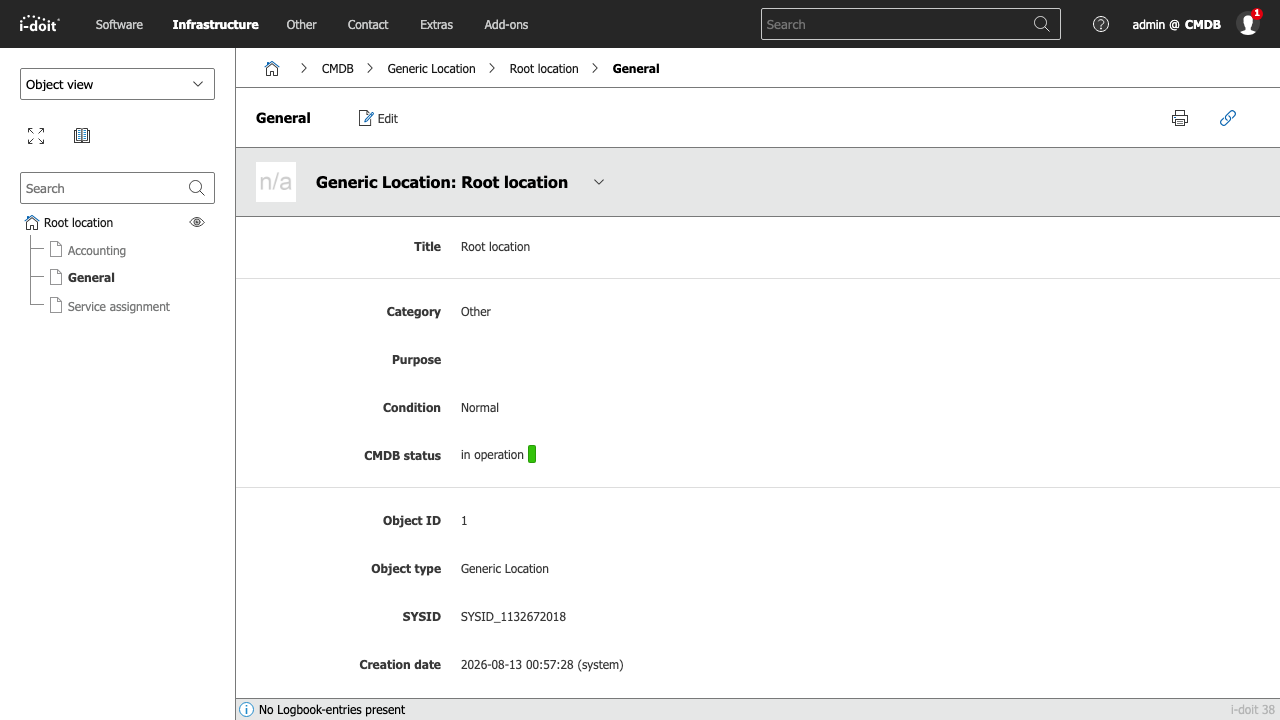Image resolution: width=1280 pixels, height=720 pixels.
Task: Open the Other menu
Action: (x=301, y=24)
